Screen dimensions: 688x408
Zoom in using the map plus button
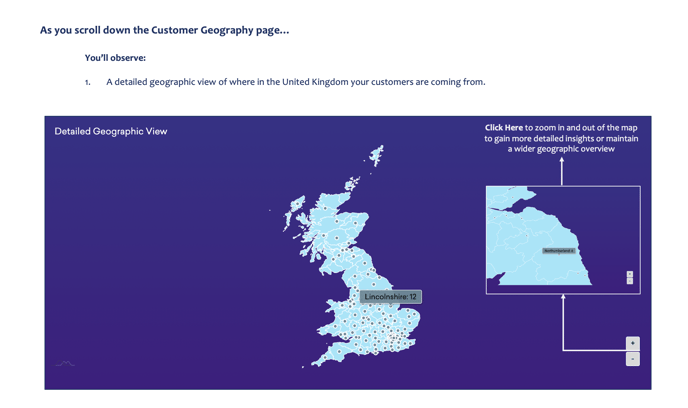coord(632,343)
